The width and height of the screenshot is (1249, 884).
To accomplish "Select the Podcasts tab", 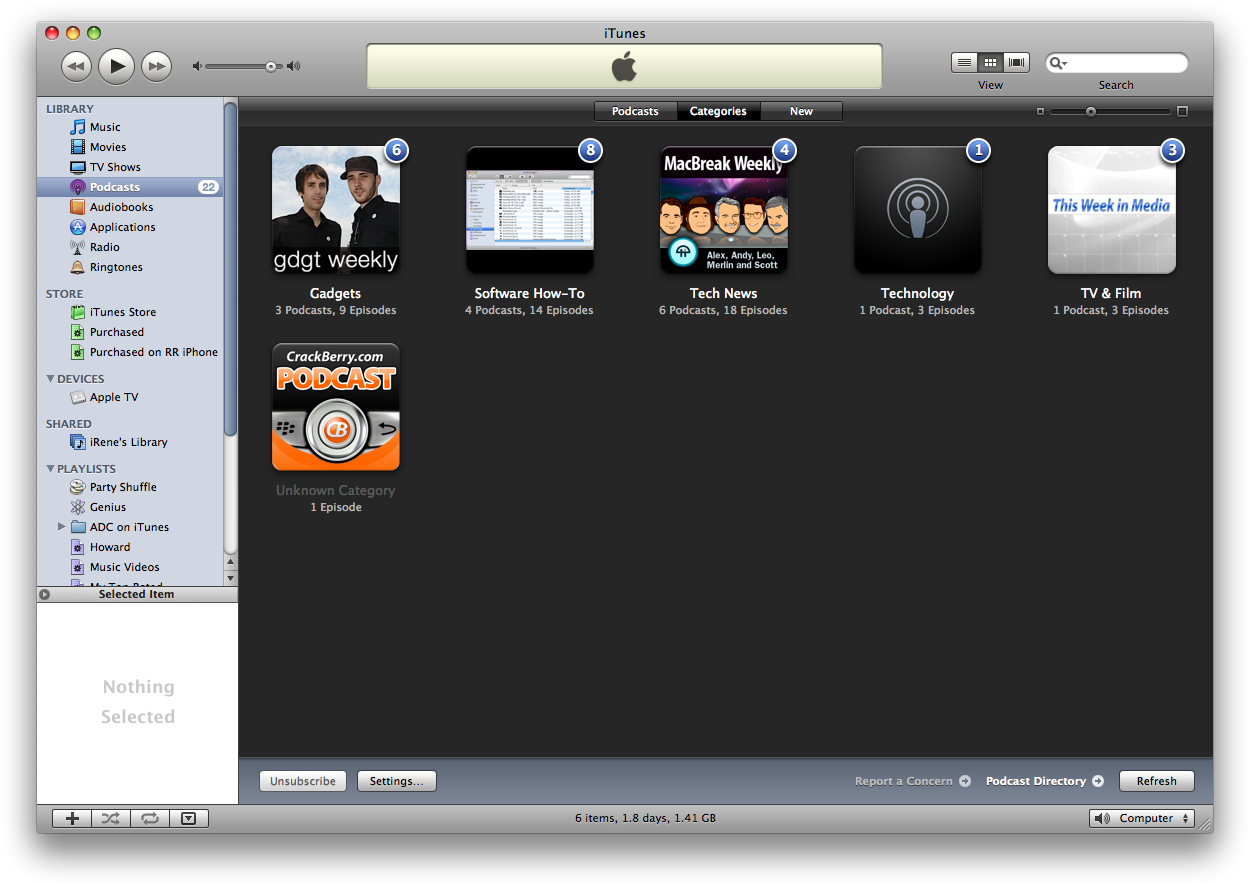I will (635, 111).
